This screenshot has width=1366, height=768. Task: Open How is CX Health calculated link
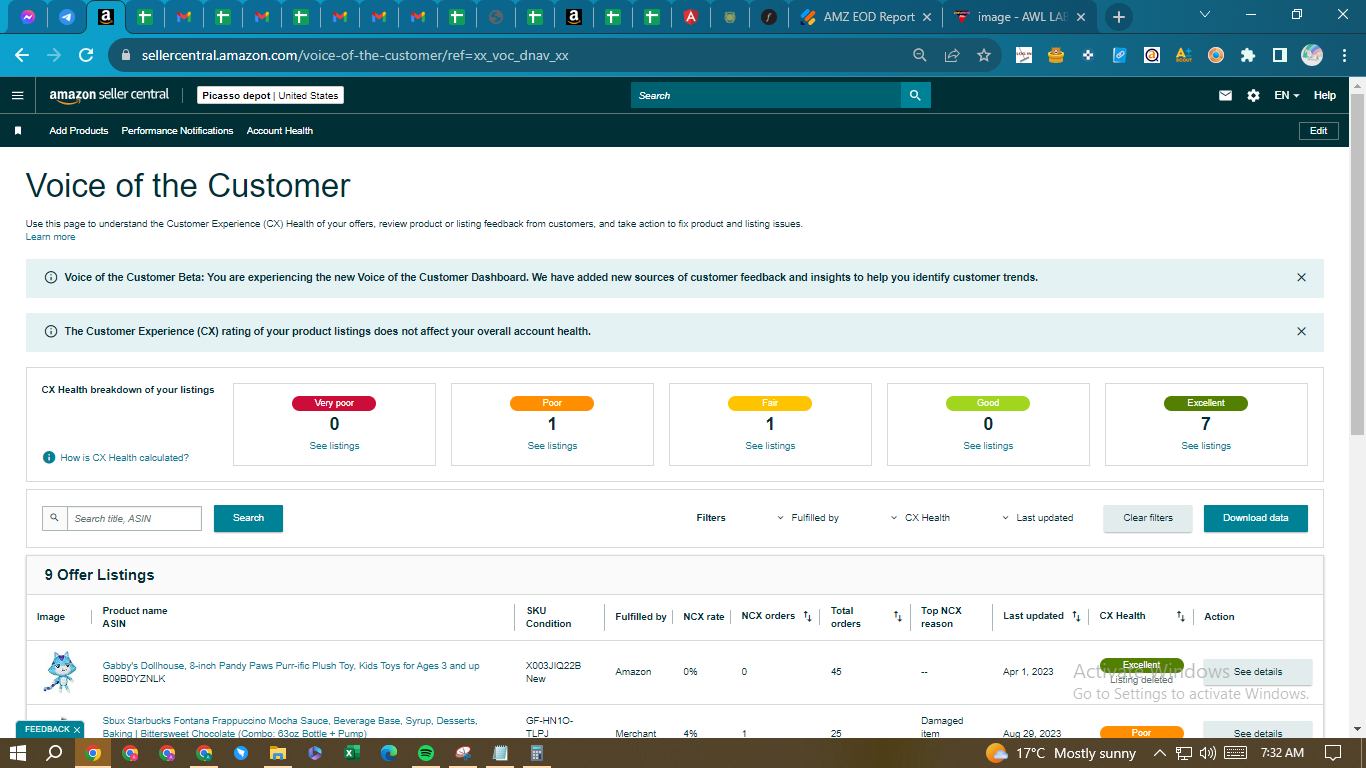pyautogui.click(x=124, y=458)
